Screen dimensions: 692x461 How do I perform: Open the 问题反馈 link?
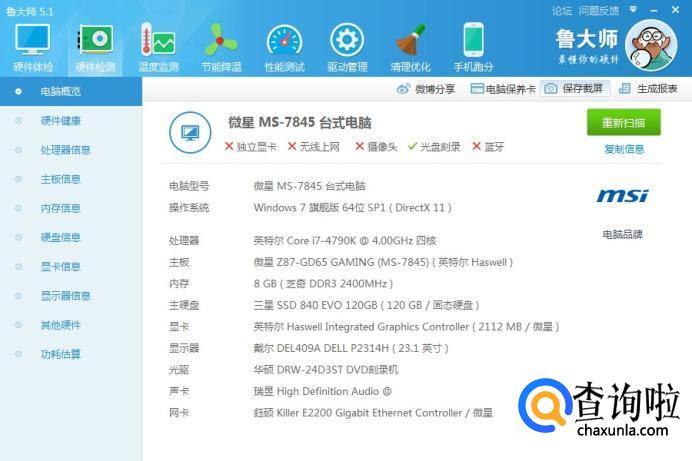599,11
